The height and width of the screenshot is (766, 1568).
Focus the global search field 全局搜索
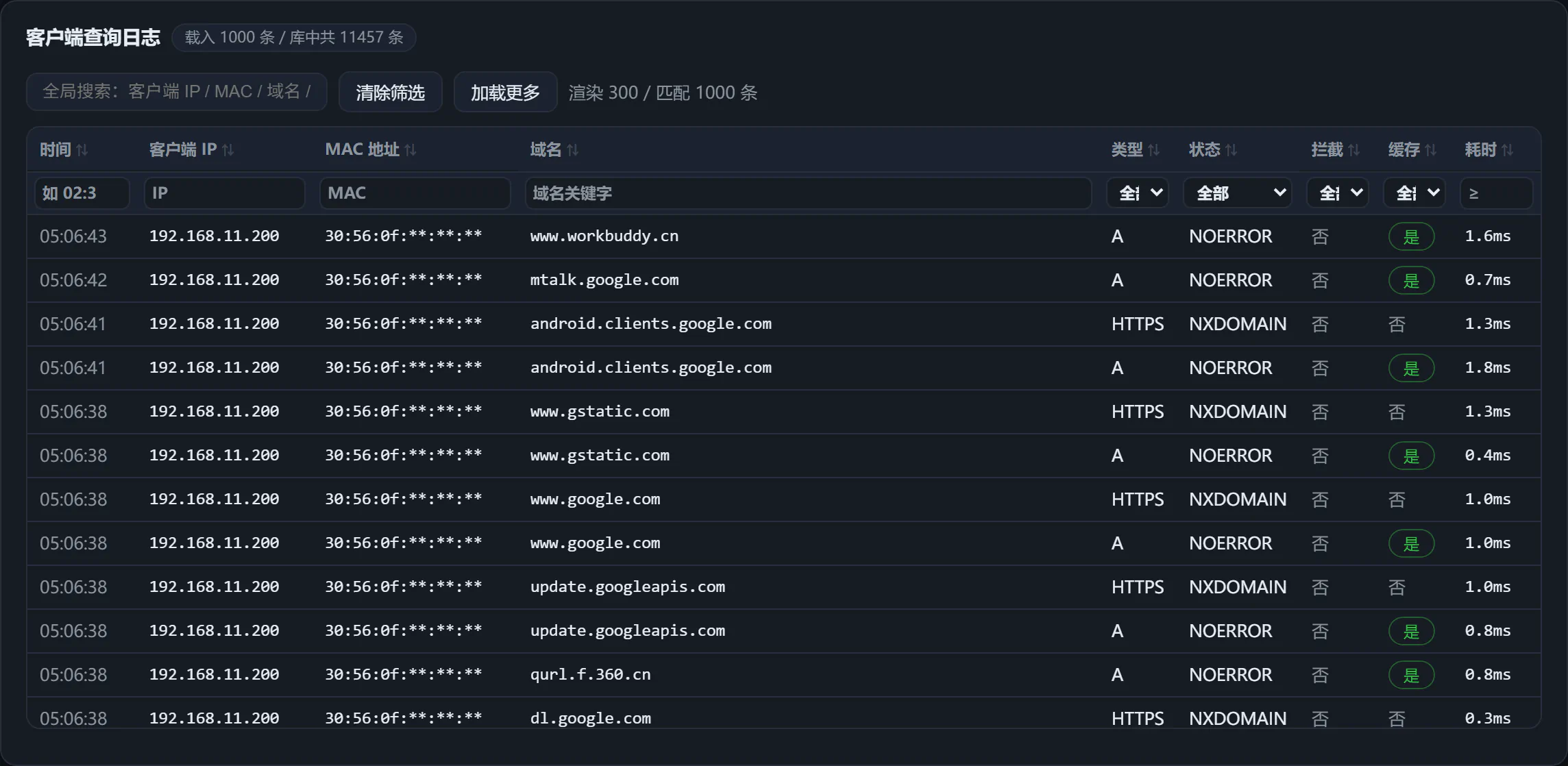click(x=177, y=92)
